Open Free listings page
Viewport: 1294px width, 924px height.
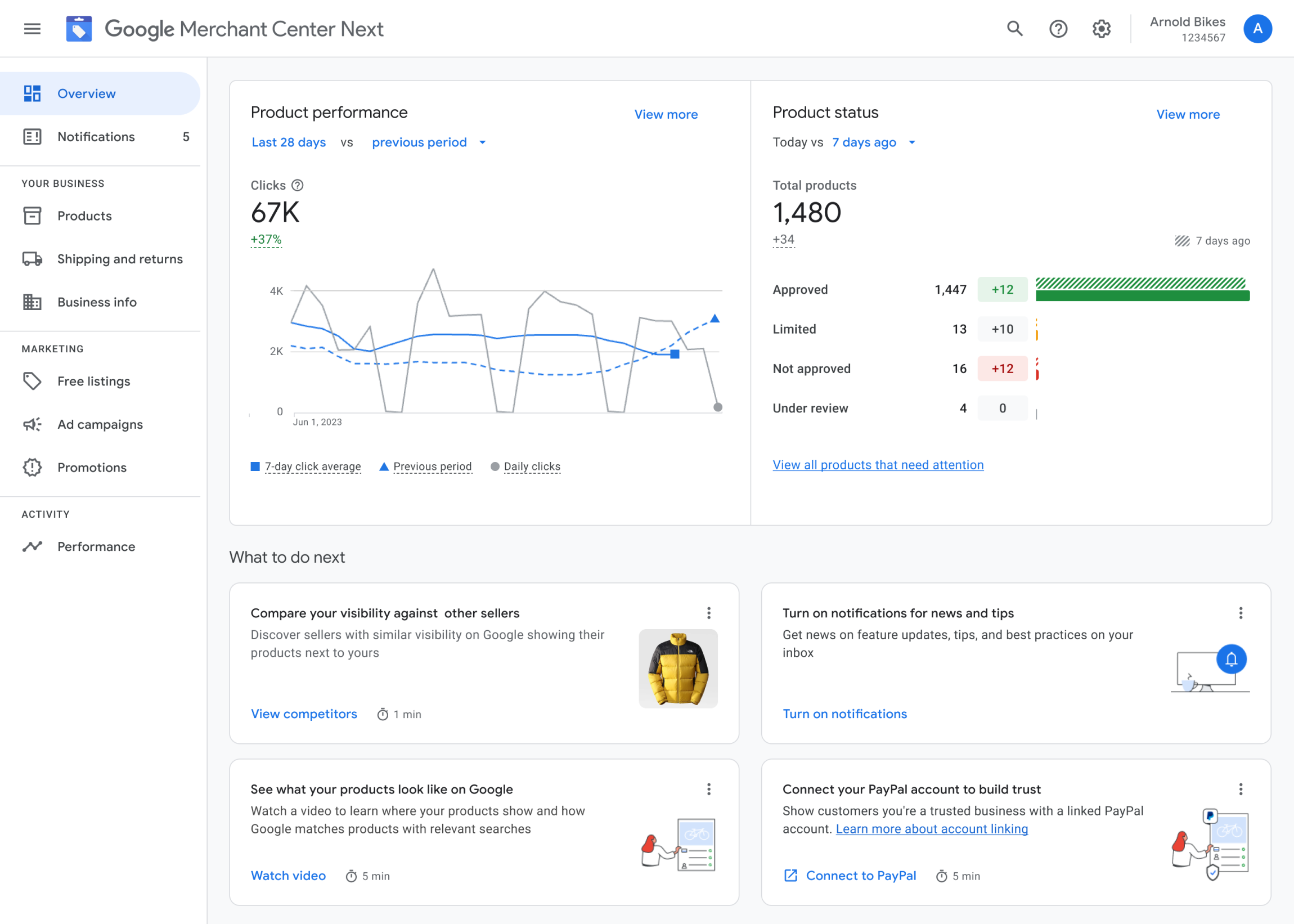(100, 381)
